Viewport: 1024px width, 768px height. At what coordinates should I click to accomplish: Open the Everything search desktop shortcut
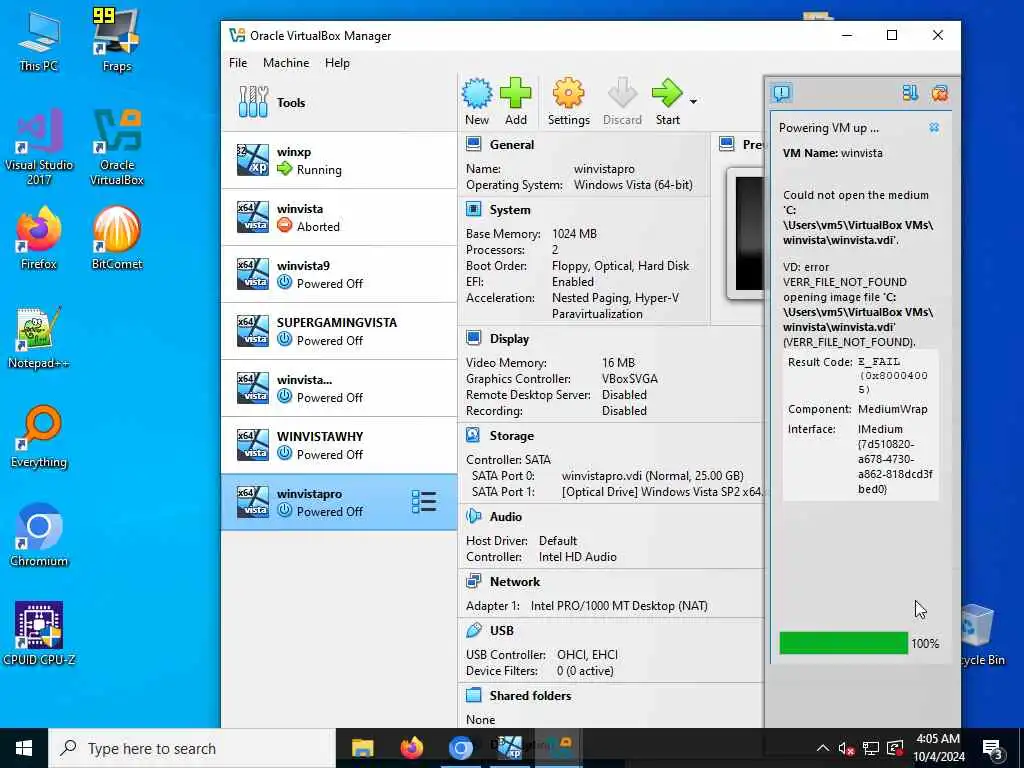39,436
